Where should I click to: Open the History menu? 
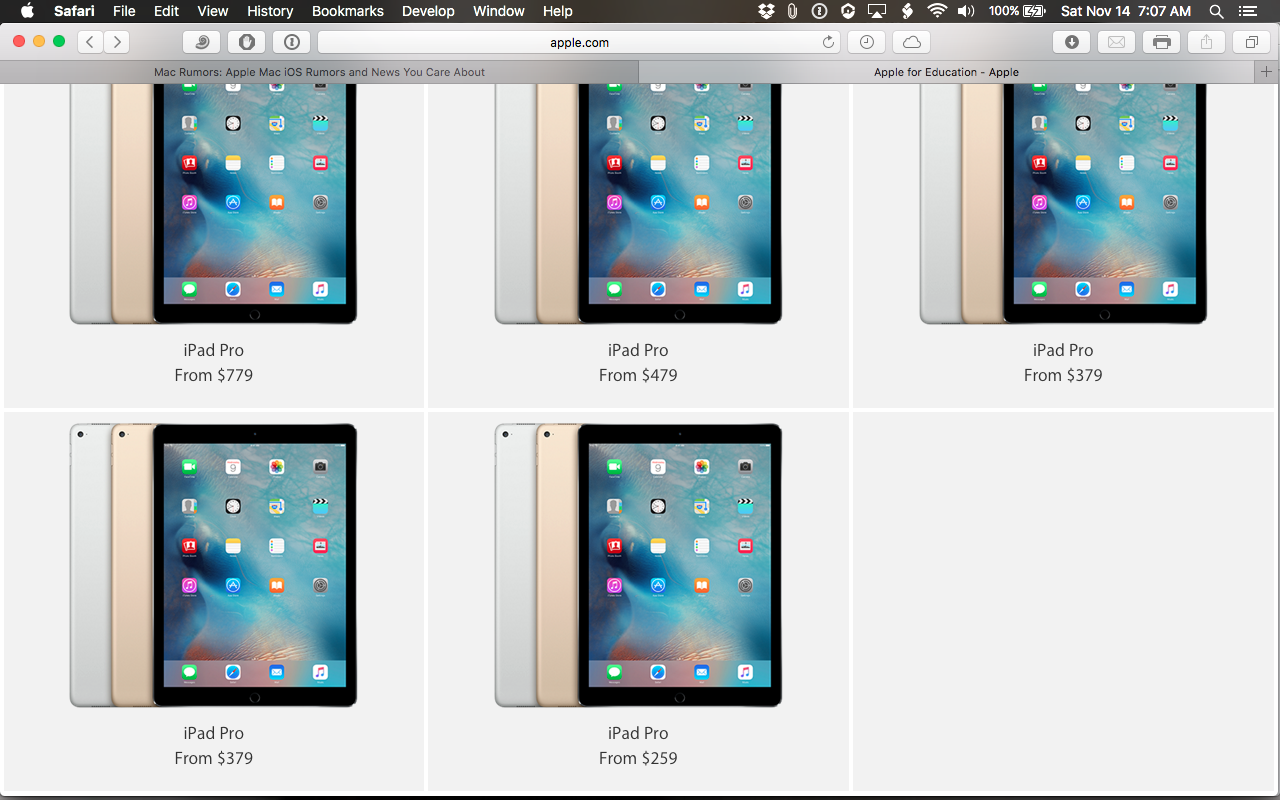270,11
